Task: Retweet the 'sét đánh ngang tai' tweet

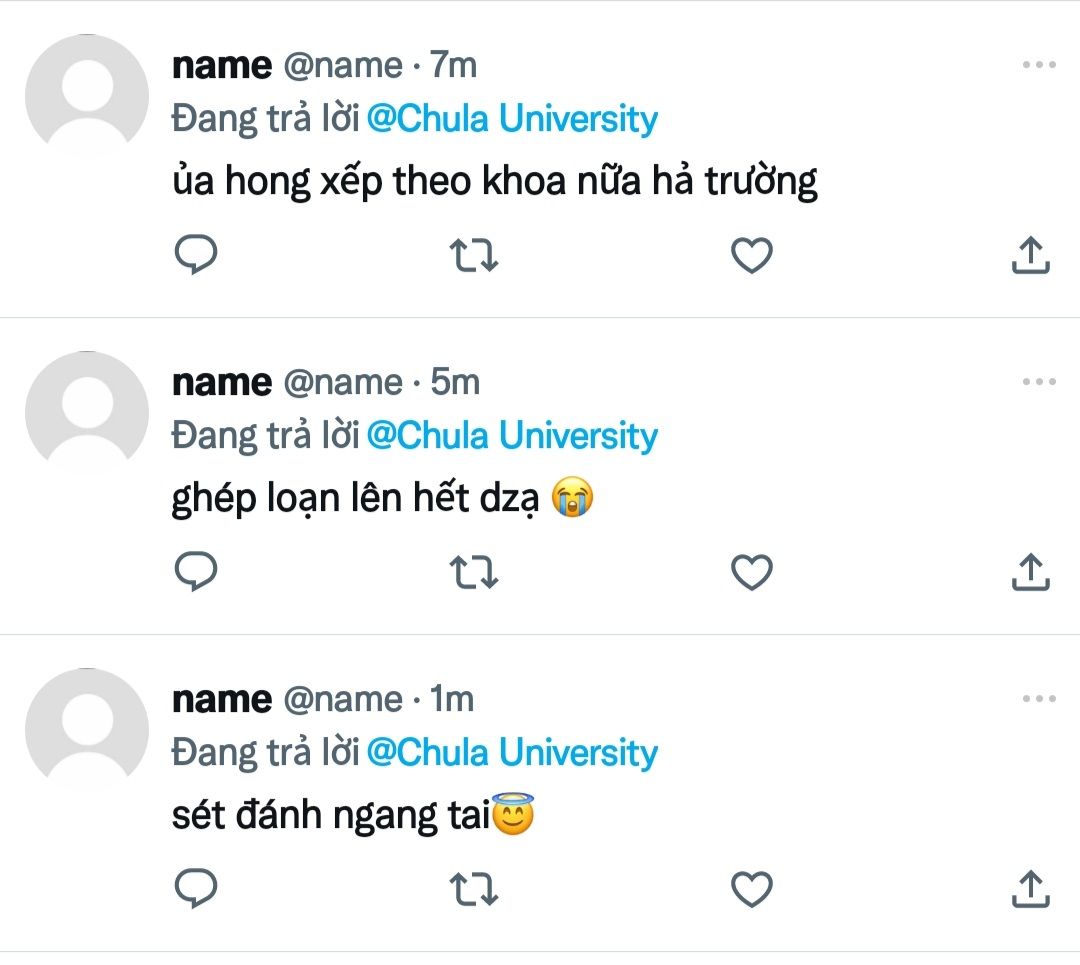Action: coord(475,889)
